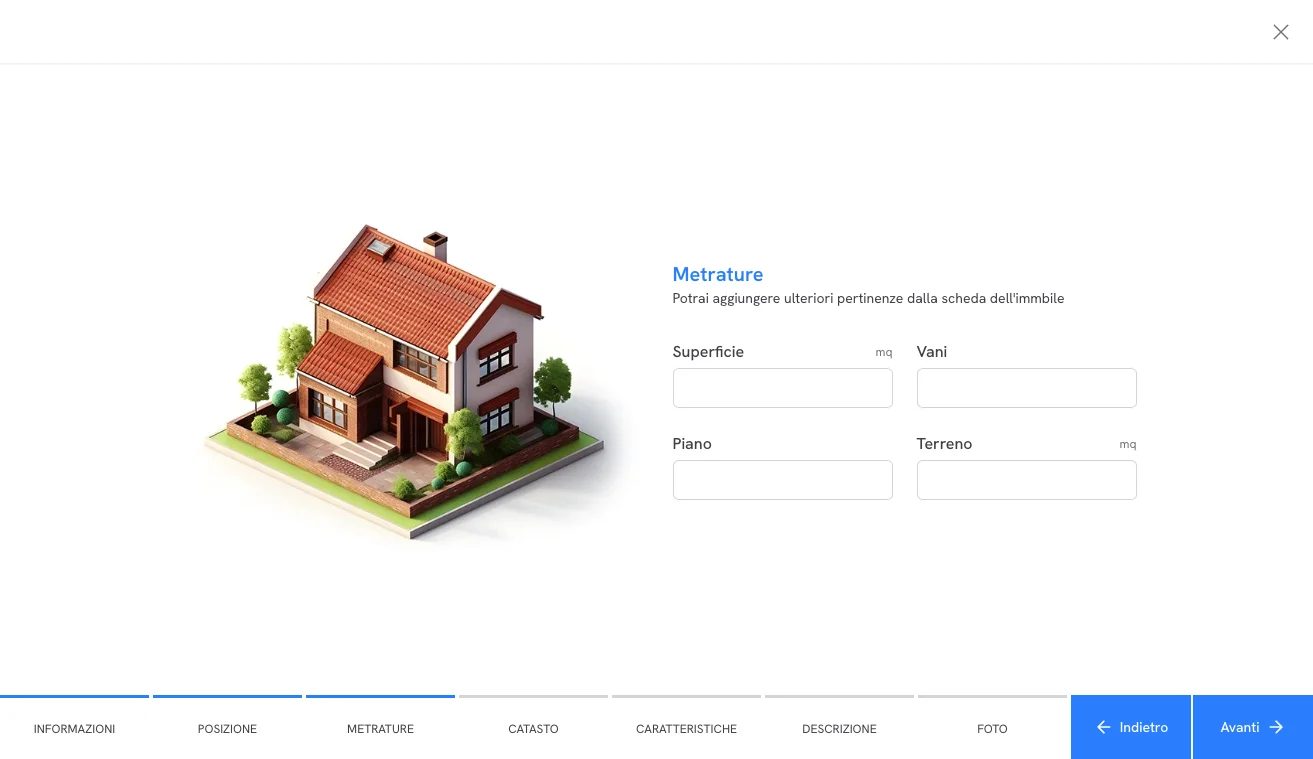Click the Vani field label
The width and height of the screenshot is (1313, 759).
(931, 352)
